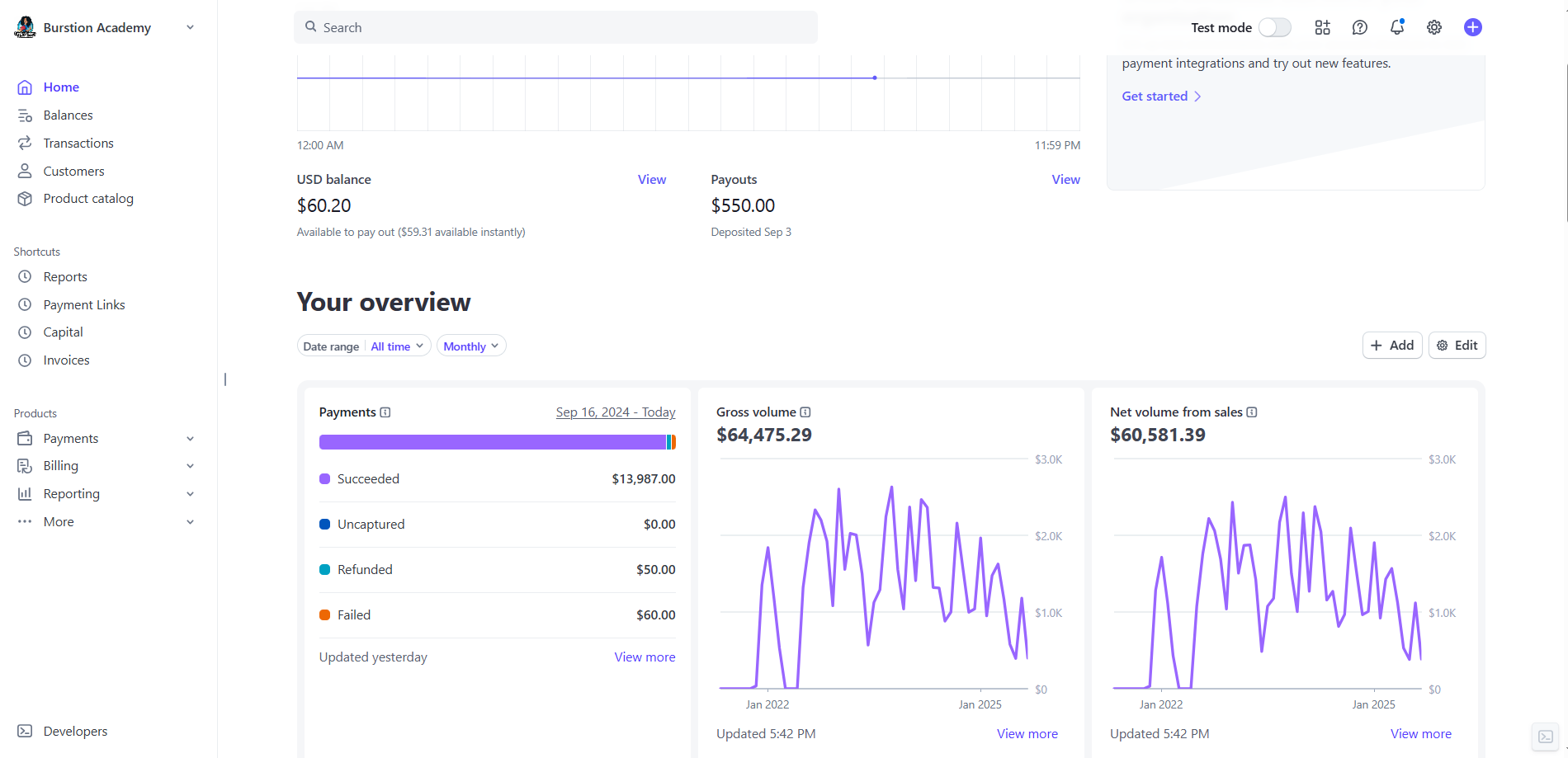
Task: Click the clock icon beside Invoices
Action: [25, 360]
